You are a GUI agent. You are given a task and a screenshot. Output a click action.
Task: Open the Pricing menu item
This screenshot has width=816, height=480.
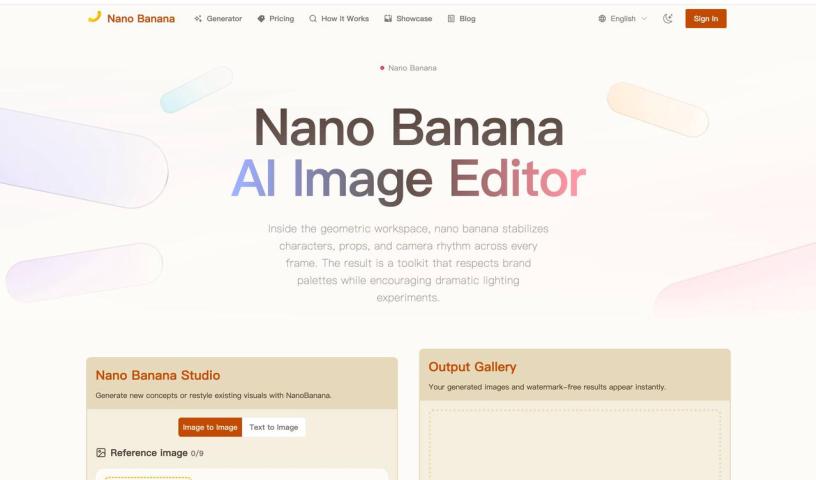276,19
